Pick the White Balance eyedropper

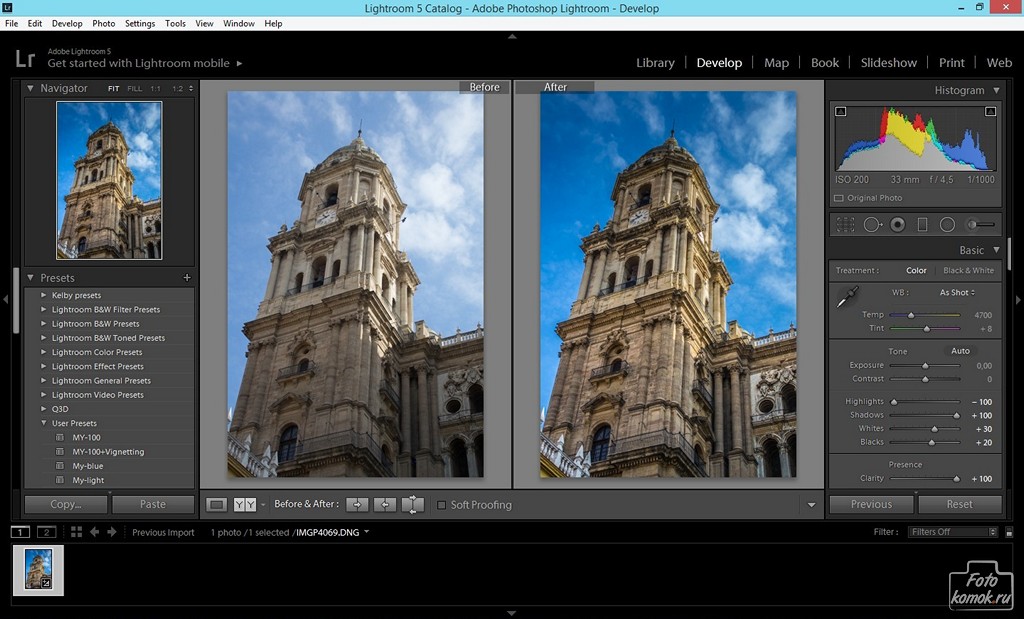[x=847, y=297]
